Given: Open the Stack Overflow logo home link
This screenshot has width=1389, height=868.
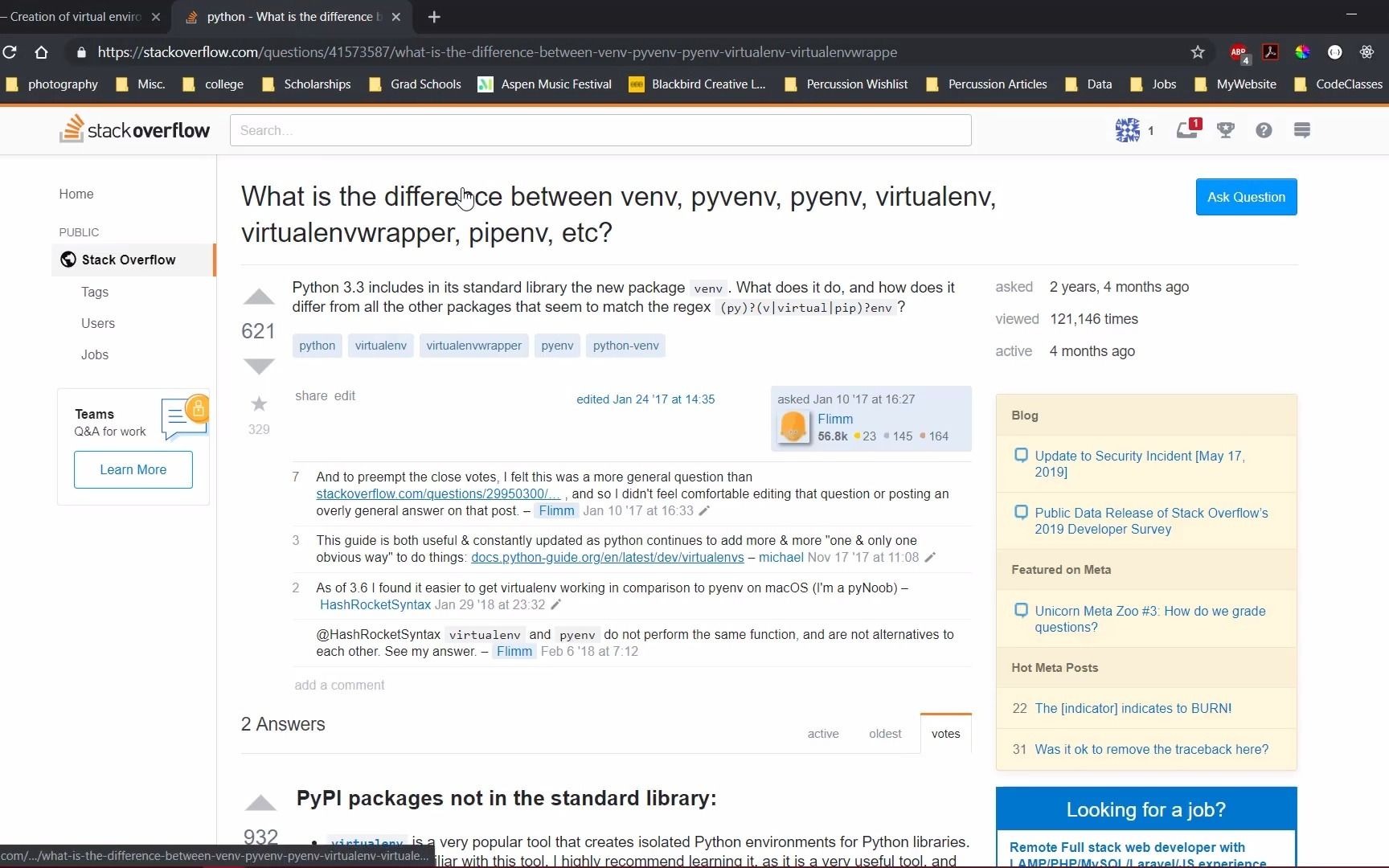Looking at the screenshot, I should (x=134, y=129).
